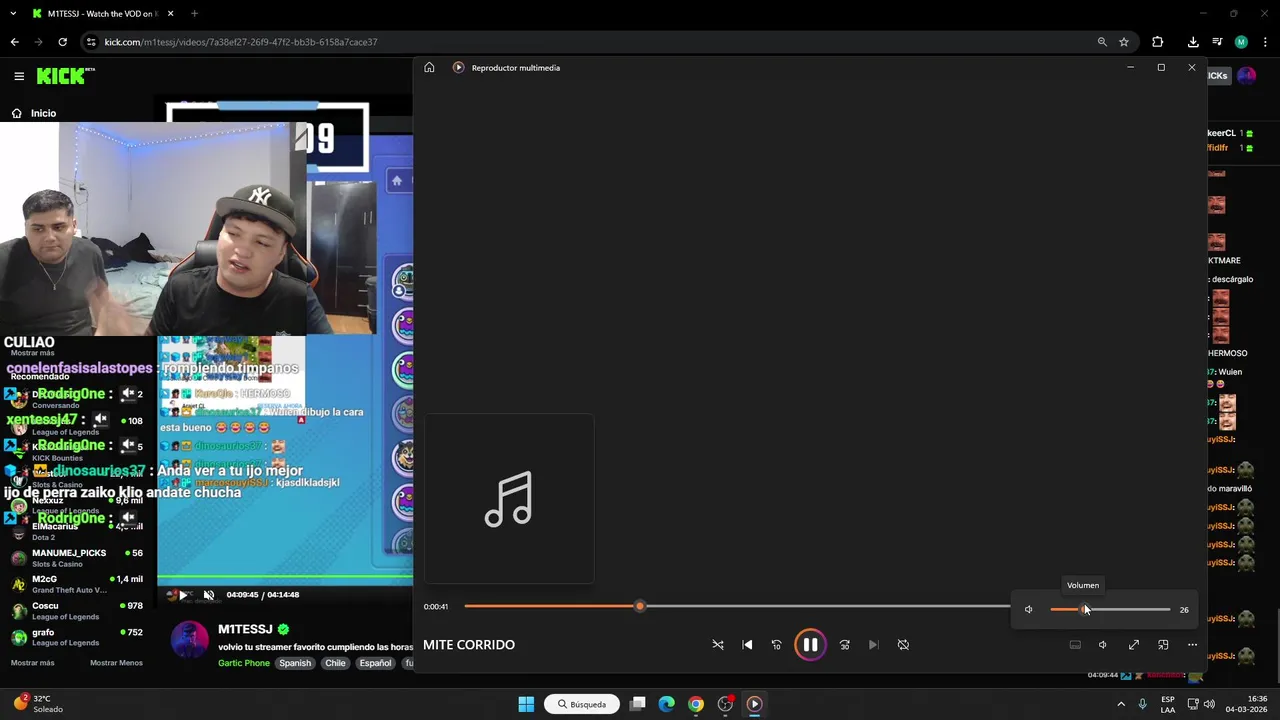Image resolution: width=1280 pixels, height=720 pixels.
Task: Open browser downloads
Action: [1193, 42]
